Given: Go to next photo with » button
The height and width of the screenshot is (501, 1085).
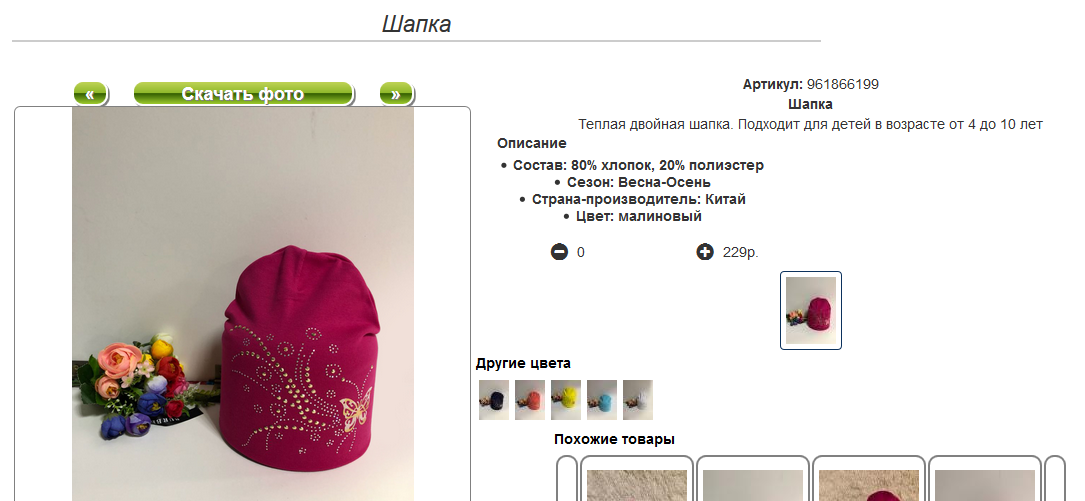Looking at the screenshot, I should tap(396, 93).
